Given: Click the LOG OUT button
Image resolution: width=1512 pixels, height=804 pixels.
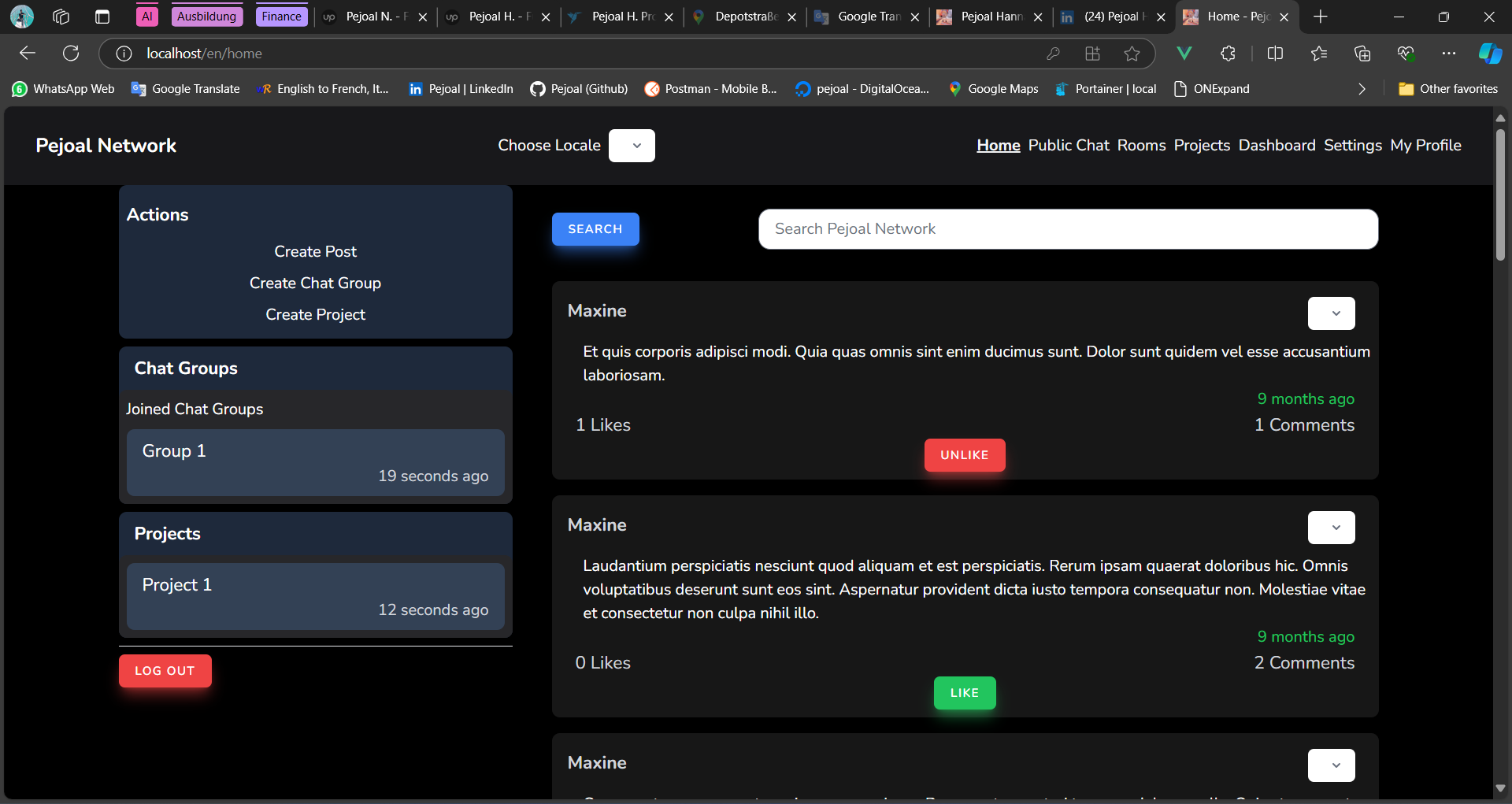Looking at the screenshot, I should click(x=165, y=670).
